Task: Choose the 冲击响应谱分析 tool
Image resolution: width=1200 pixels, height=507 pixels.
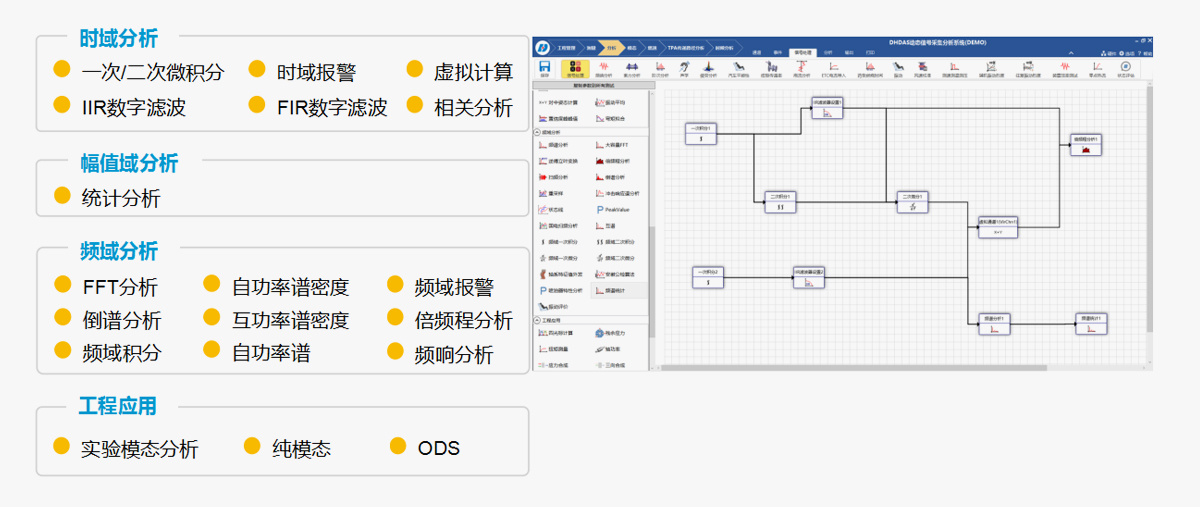Action: (x=617, y=193)
